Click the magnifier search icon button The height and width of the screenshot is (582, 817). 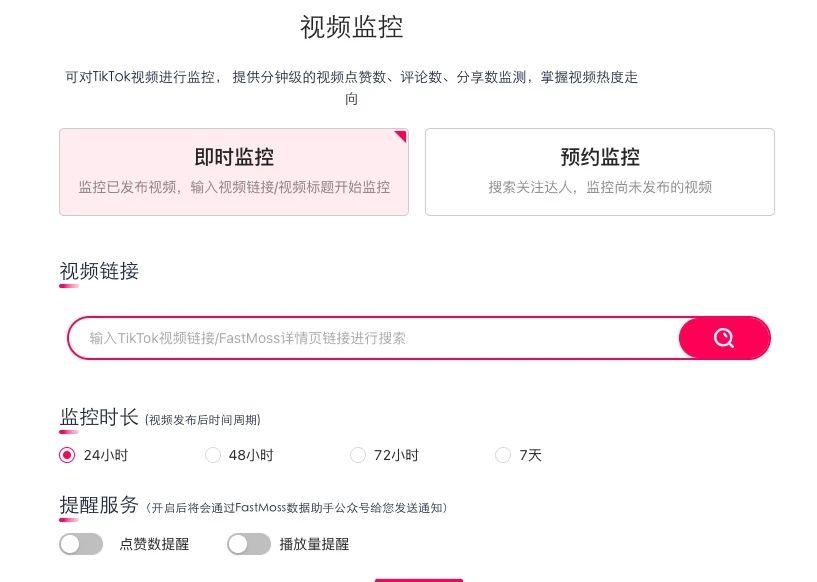click(x=724, y=338)
